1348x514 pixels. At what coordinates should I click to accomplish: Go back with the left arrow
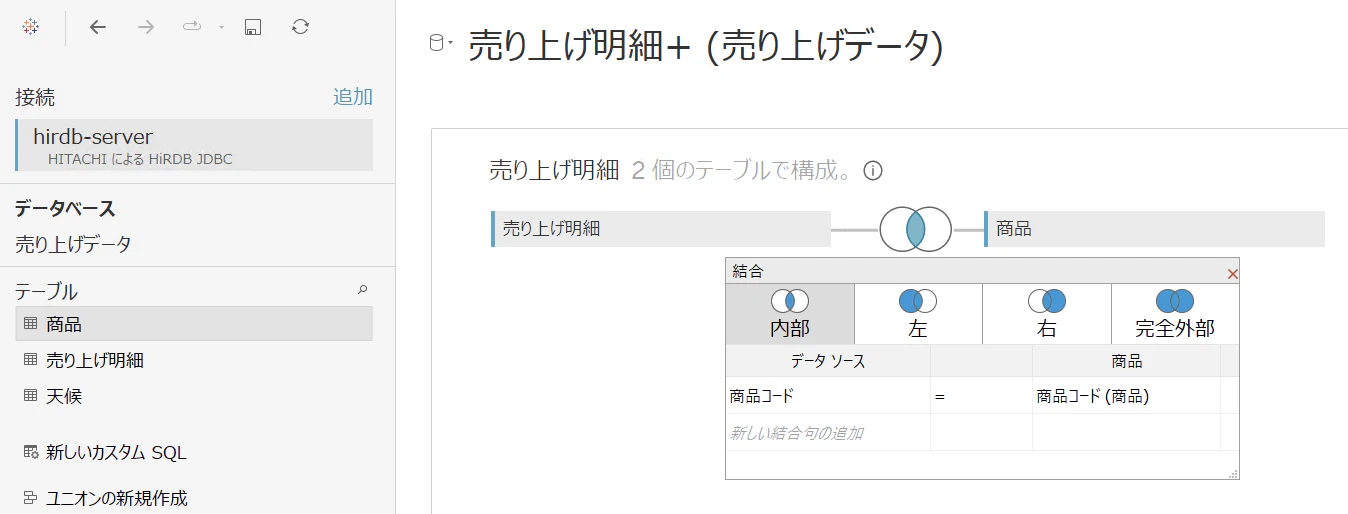tap(97, 27)
